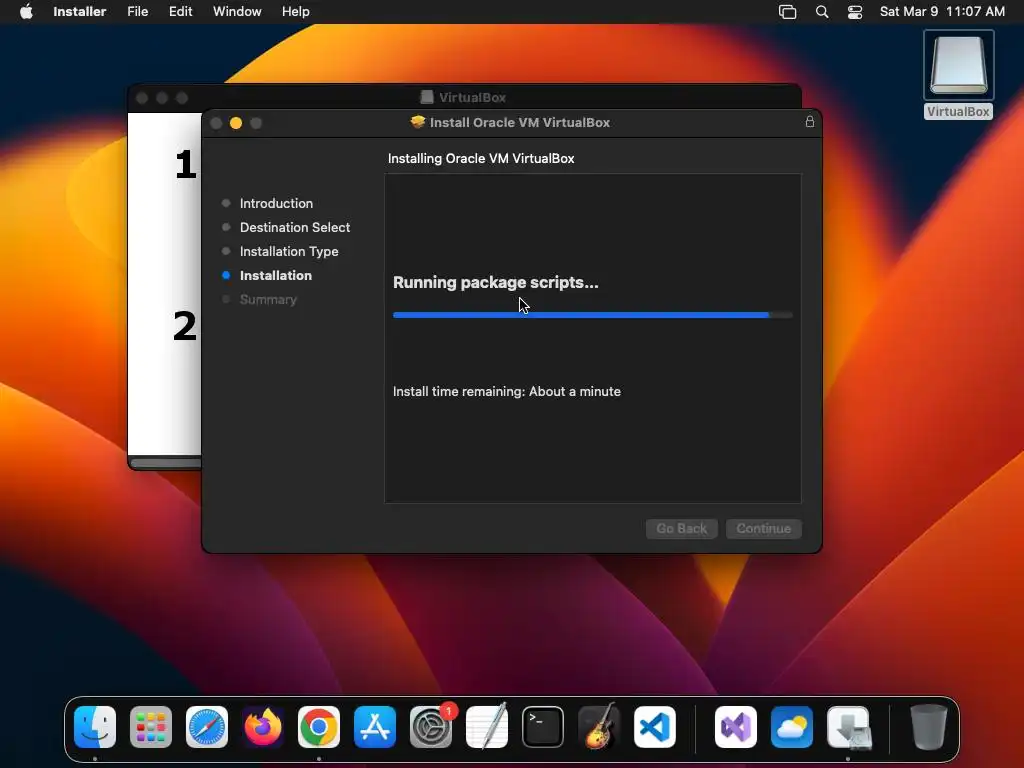Launch Firefox from the dock
The height and width of the screenshot is (768, 1024).
(263, 727)
